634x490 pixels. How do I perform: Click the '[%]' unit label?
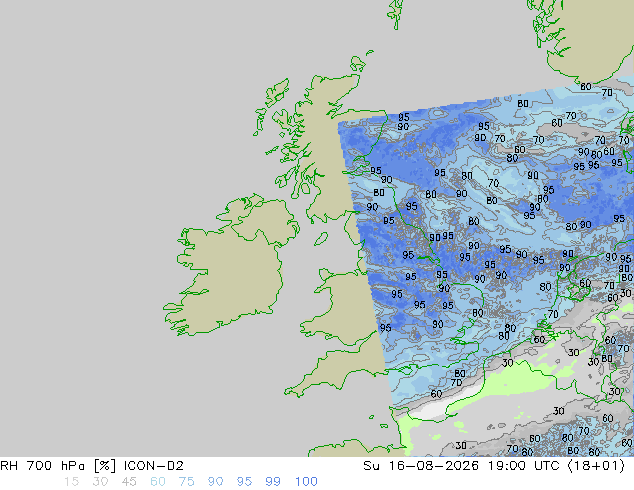point(105,466)
